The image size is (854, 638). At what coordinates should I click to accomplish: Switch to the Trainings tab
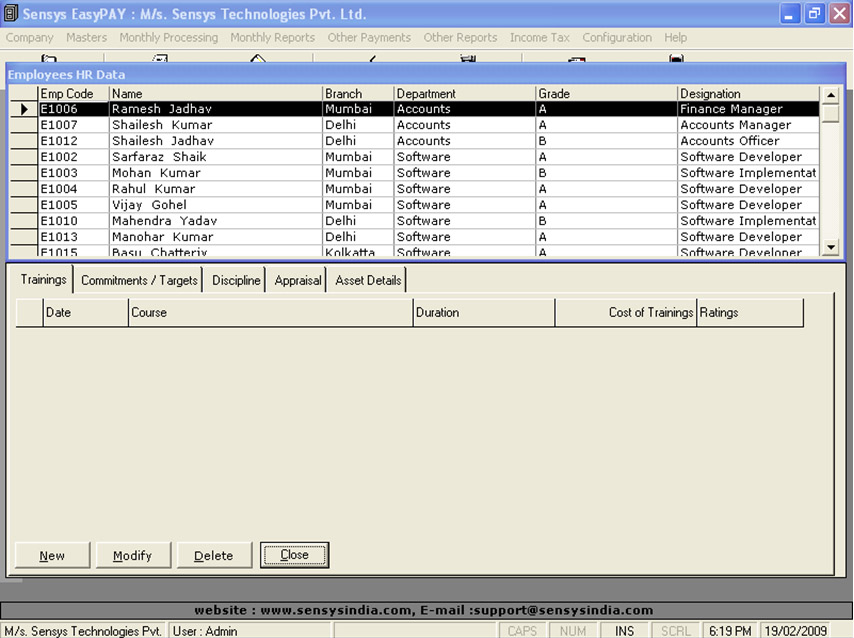click(43, 279)
